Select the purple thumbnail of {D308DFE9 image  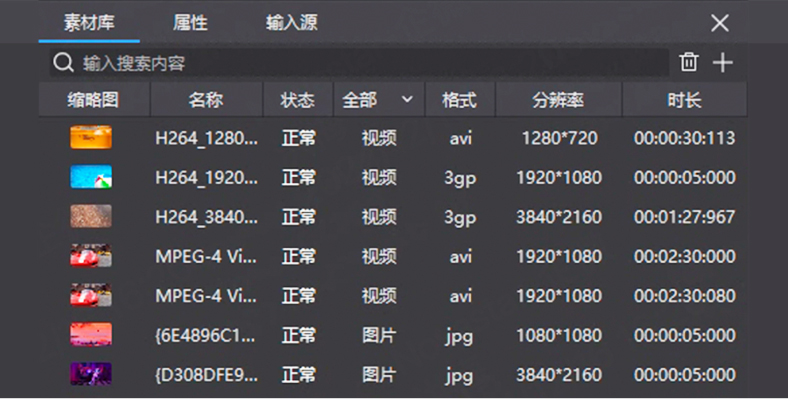click(90, 374)
